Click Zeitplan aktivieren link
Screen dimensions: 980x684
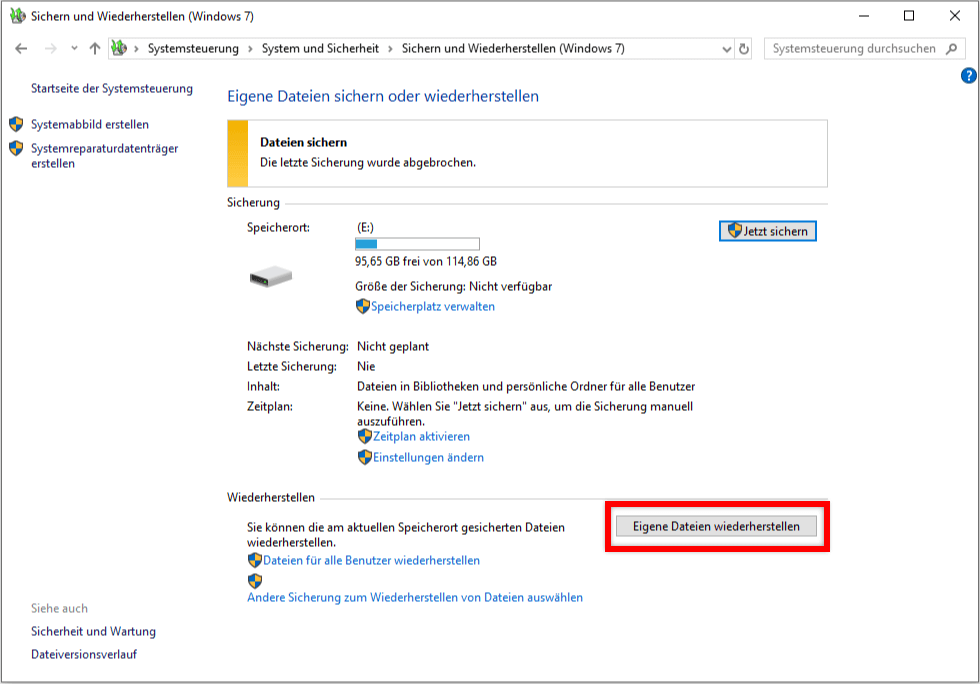421,436
